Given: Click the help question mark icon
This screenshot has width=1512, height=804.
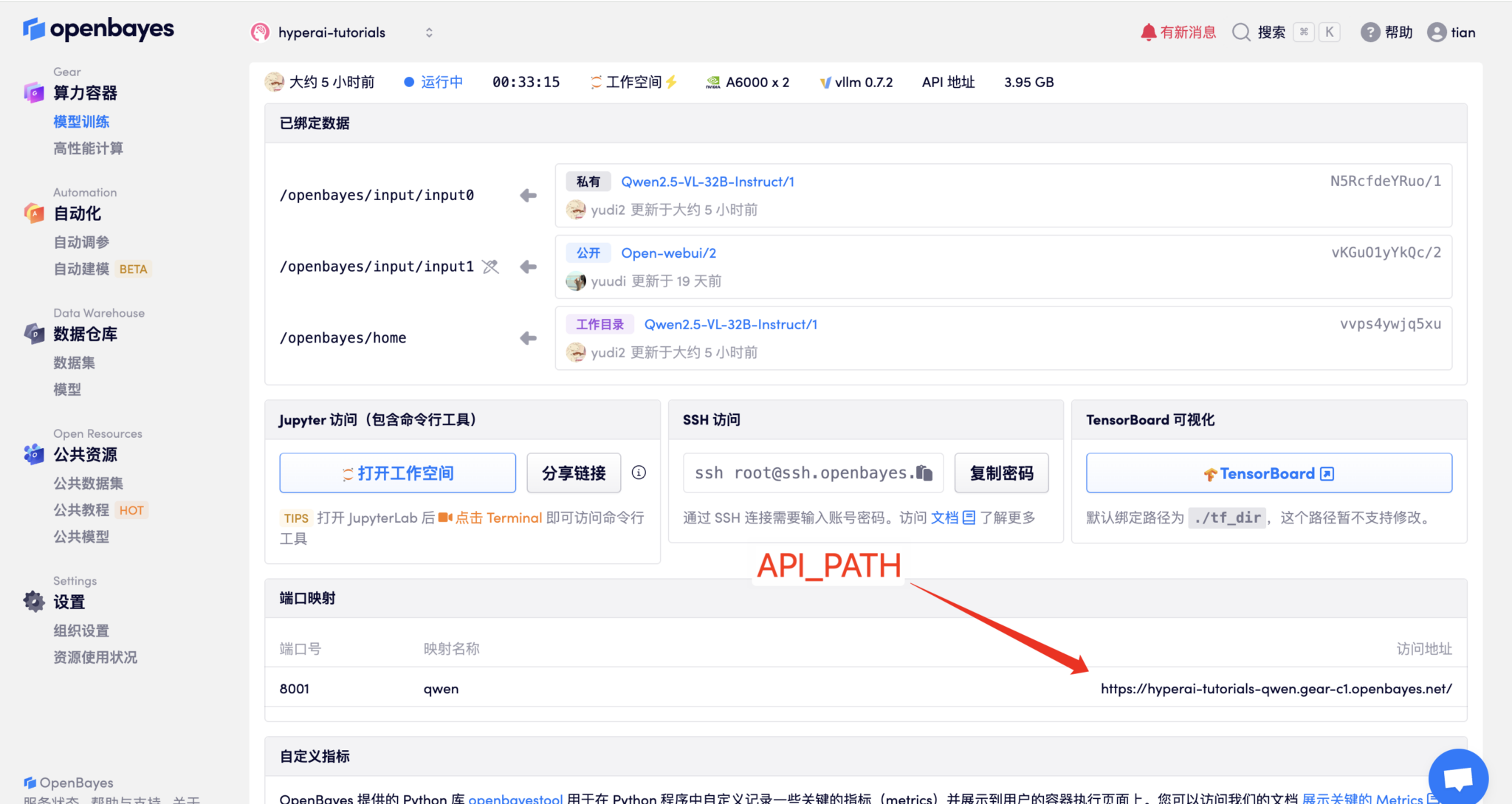Looking at the screenshot, I should pyautogui.click(x=1370, y=32).
